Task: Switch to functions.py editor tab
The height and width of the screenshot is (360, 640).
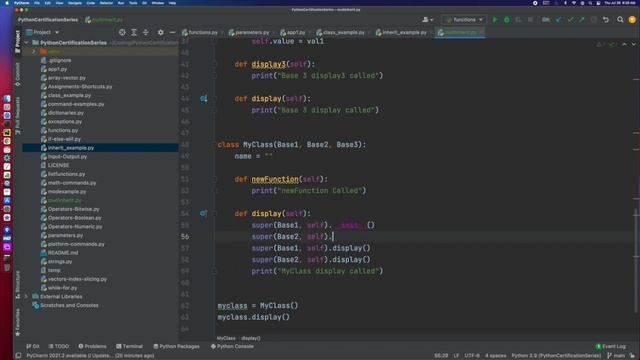Action: tap(200, 32)
